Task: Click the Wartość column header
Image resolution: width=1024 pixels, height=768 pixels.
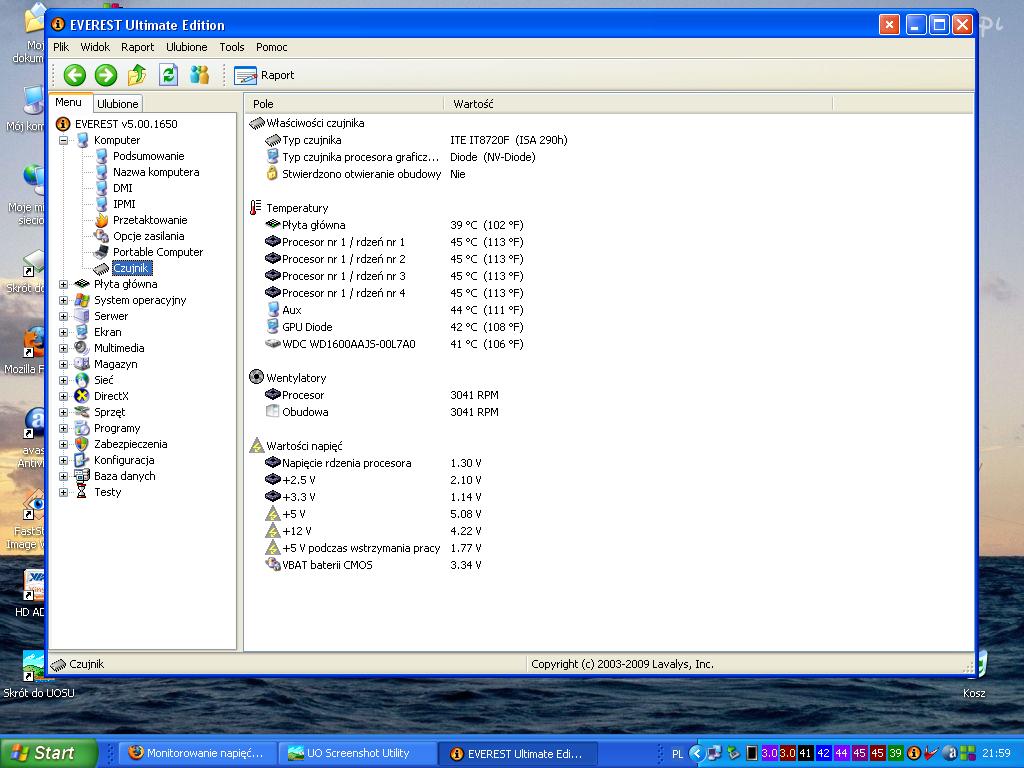Action: [473, 104]
